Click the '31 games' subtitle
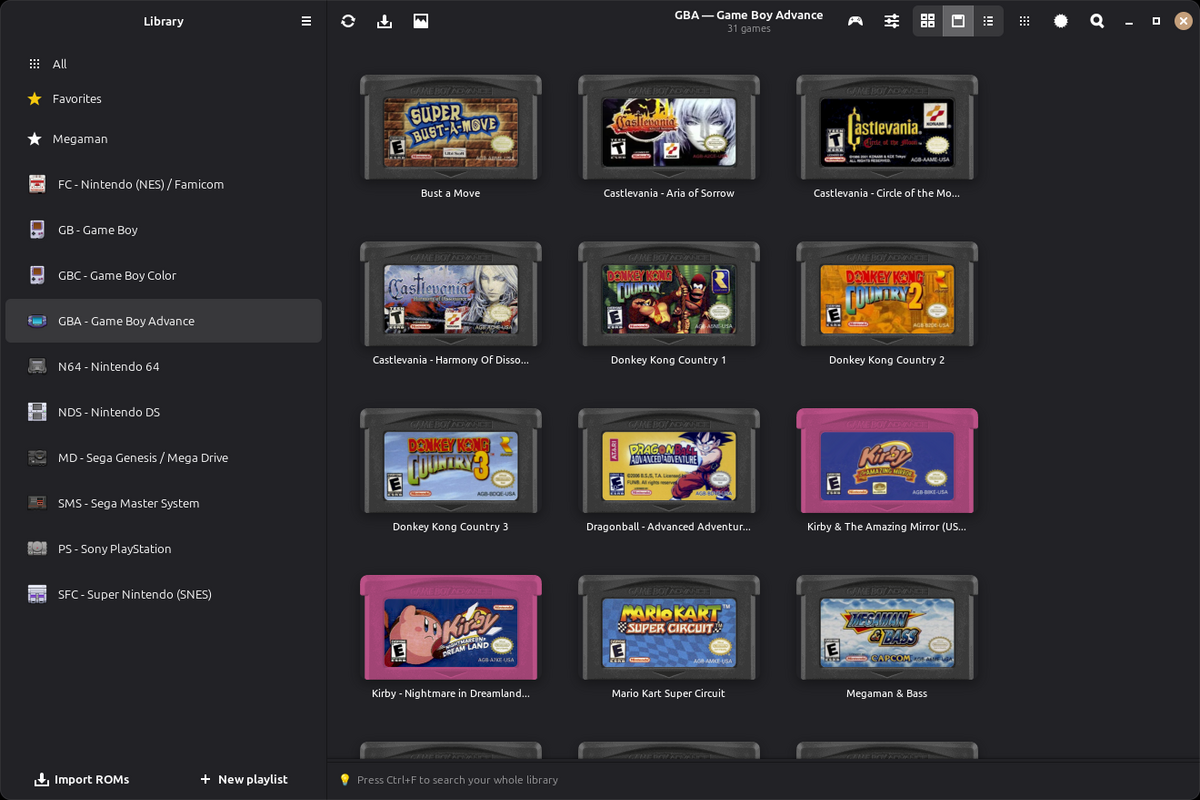This screenshot has height=800, width=1200. tap(749, 29)
